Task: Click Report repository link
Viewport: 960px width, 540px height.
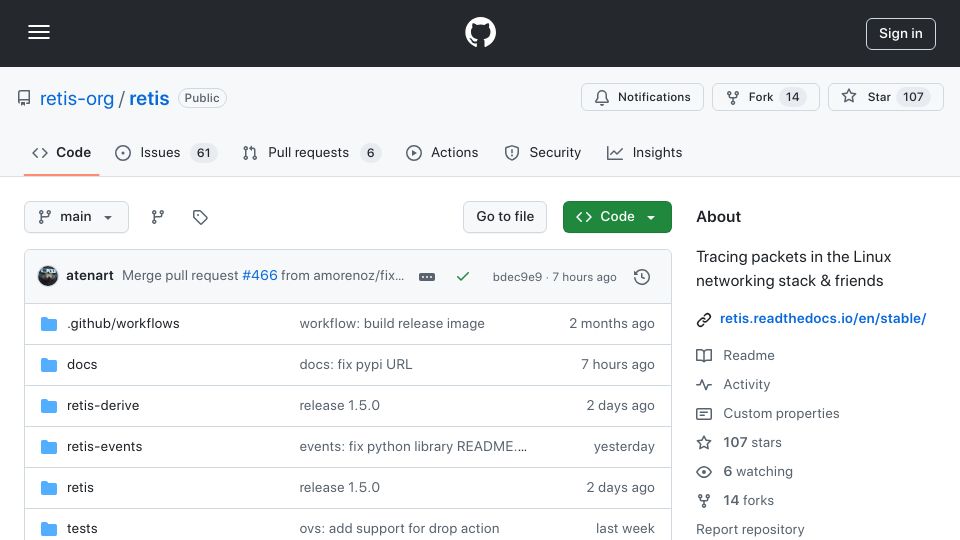Action: tap(750, 530)
